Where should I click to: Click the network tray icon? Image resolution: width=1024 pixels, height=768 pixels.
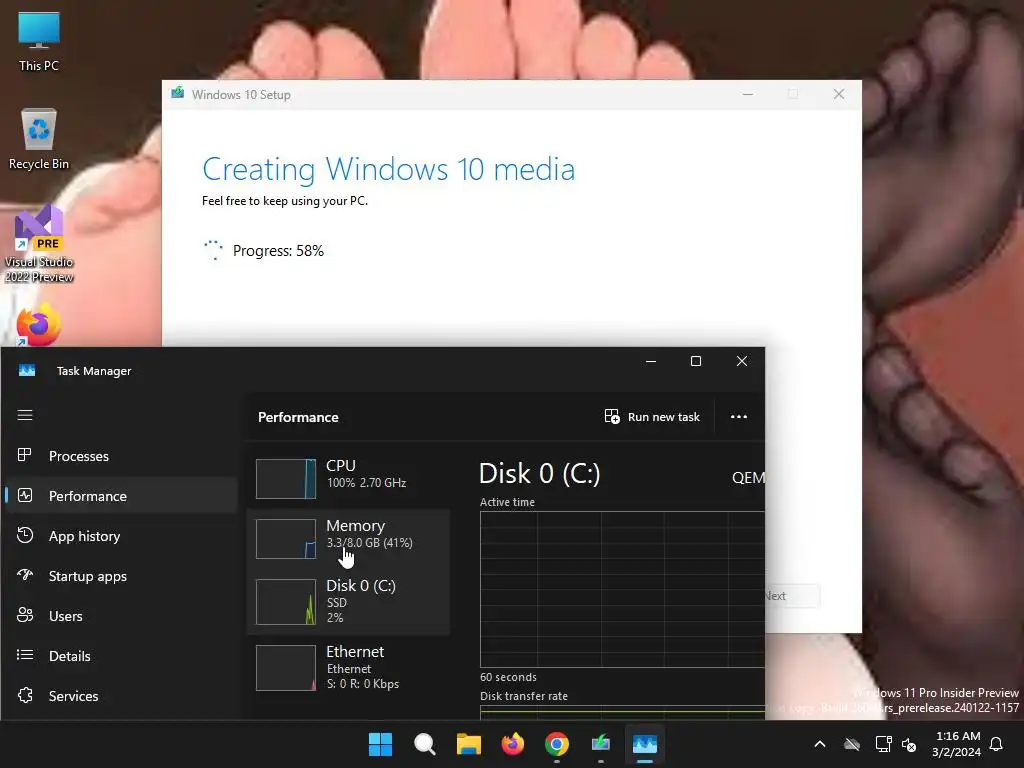pos(883,744)
